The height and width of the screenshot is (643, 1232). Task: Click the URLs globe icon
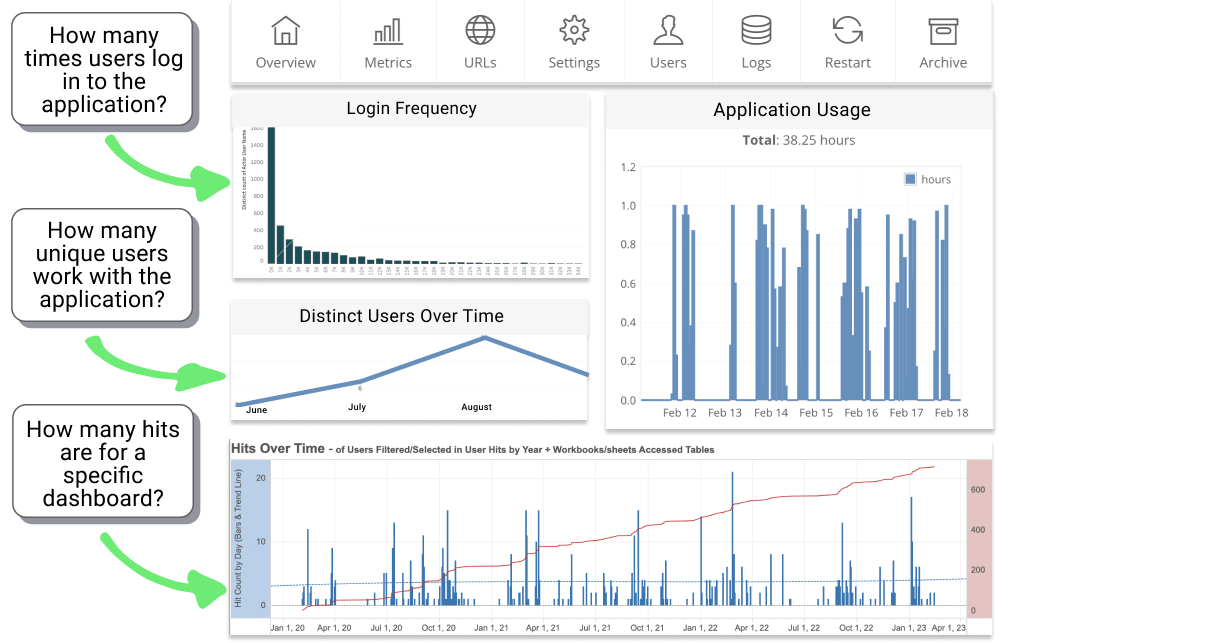480,30
